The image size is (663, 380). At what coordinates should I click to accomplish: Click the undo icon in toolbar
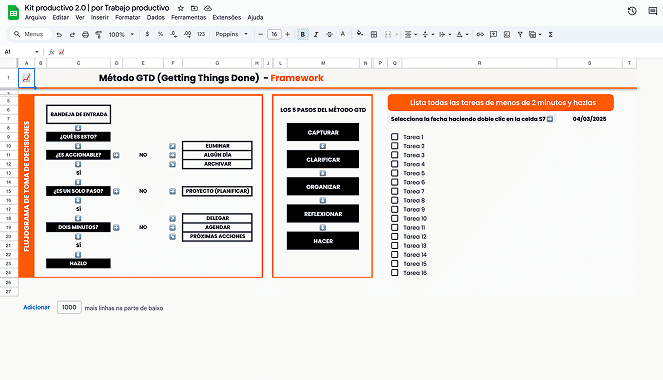coord(59,34)
